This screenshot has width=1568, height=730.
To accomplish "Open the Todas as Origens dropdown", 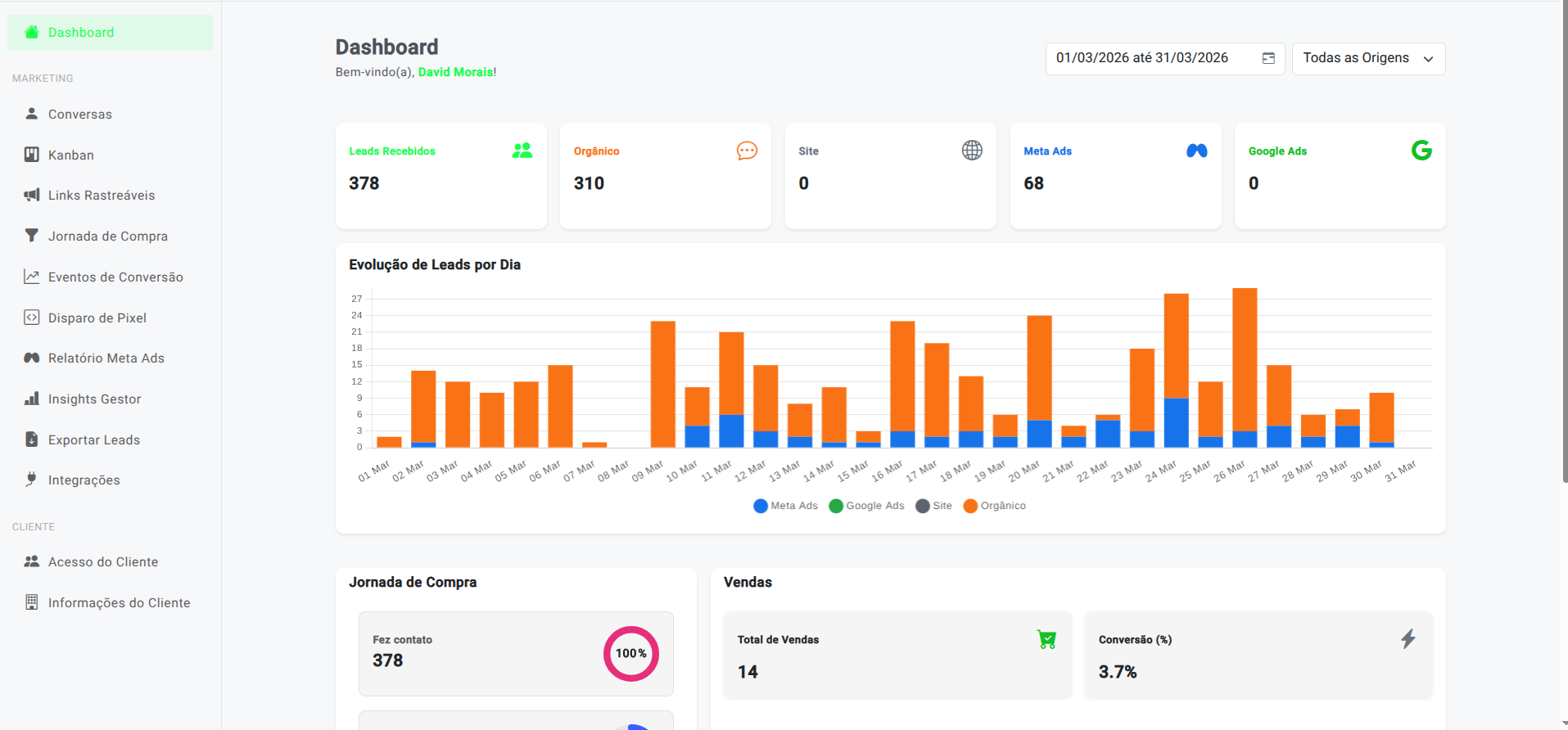I will tap(1368, 58).
